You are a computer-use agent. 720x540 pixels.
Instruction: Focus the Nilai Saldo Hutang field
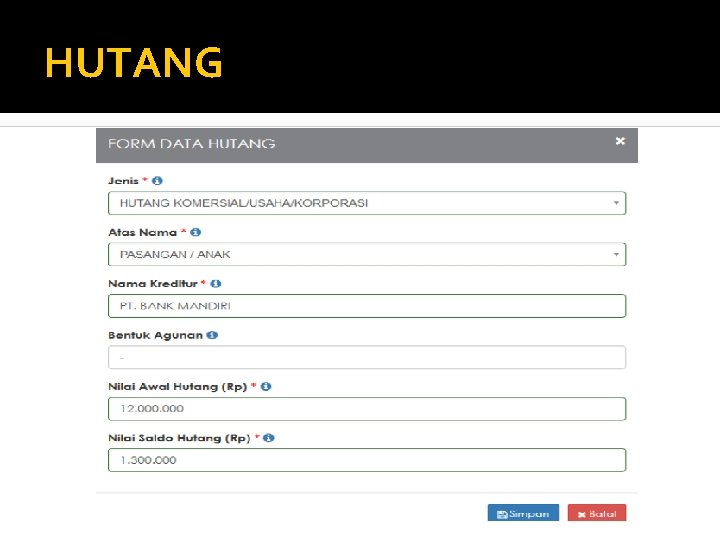[x=367, y=460]
